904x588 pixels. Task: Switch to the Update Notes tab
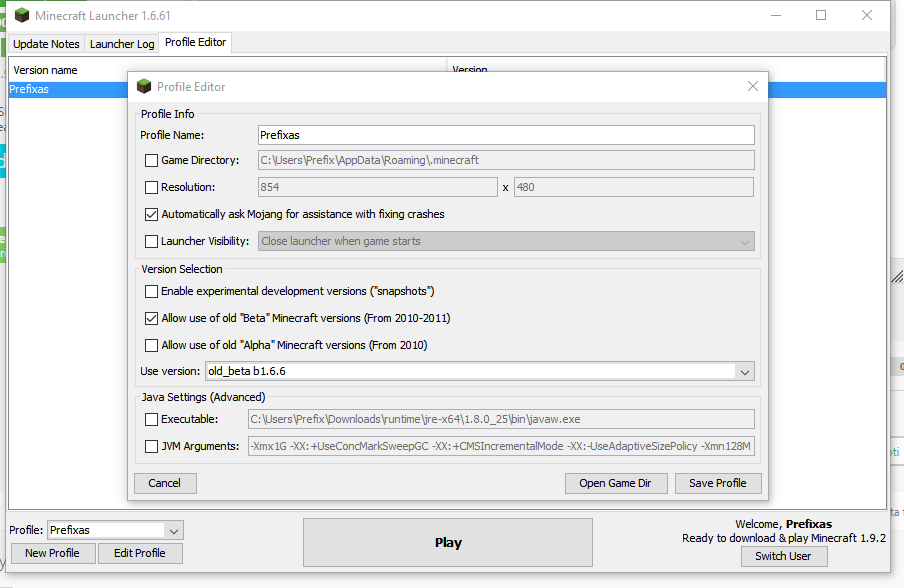coord(46,44)
